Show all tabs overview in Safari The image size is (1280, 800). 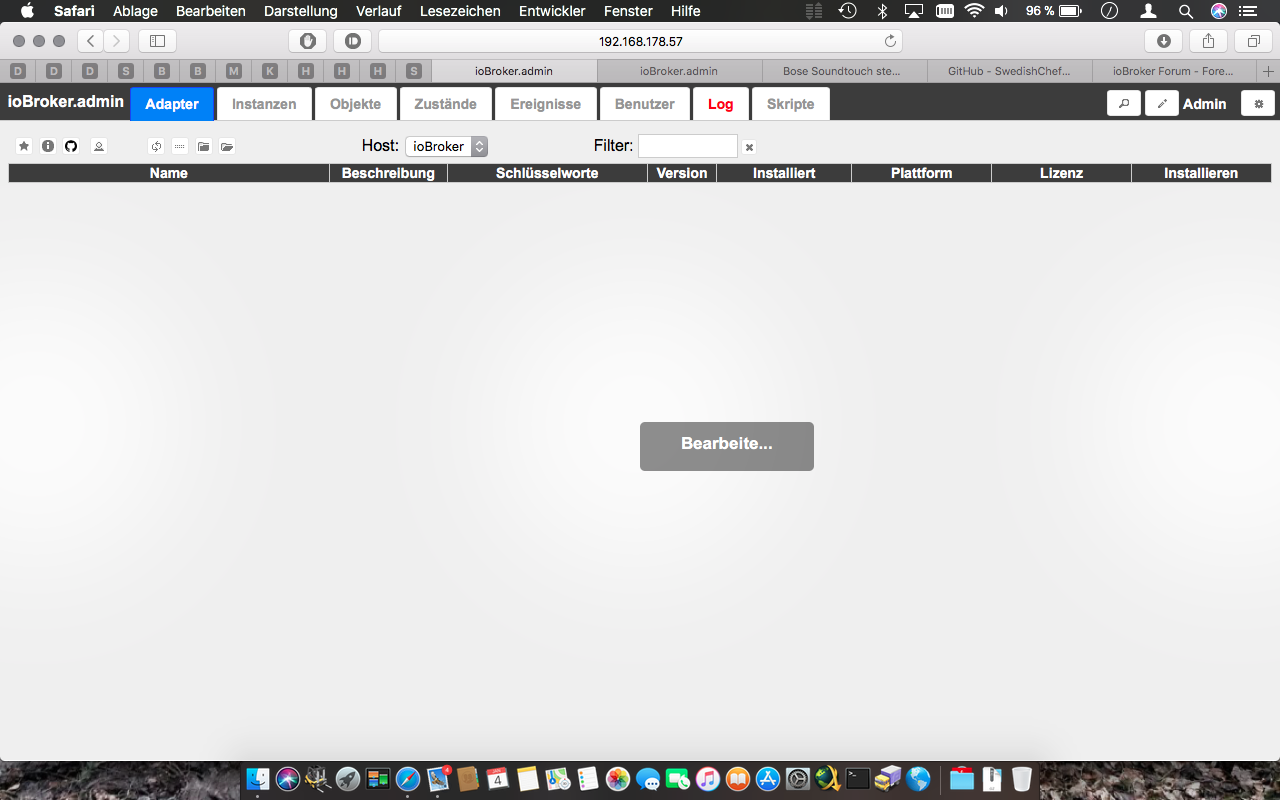click(x=1253, y=41)
